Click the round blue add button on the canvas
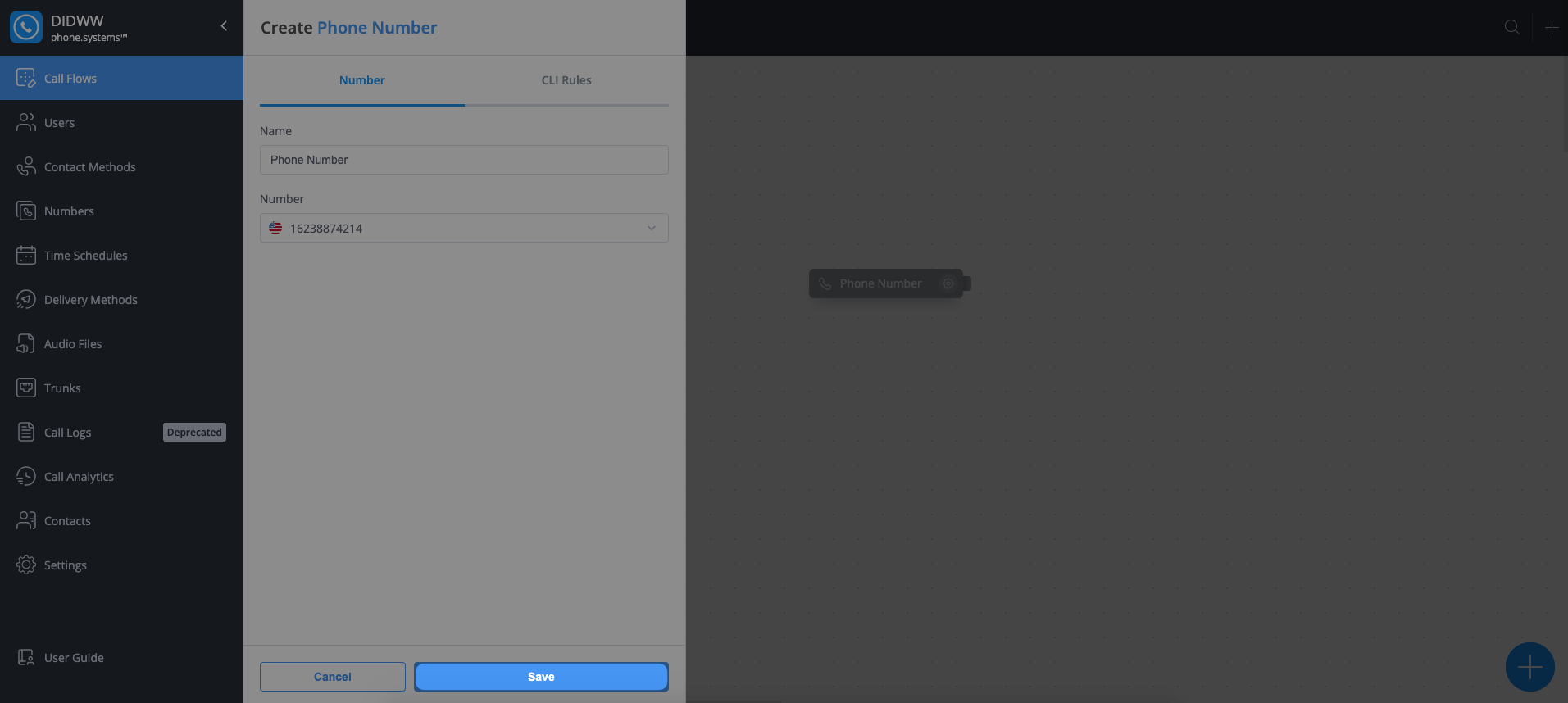This screenshot has height=703, width=1568. coord(1529,667)
